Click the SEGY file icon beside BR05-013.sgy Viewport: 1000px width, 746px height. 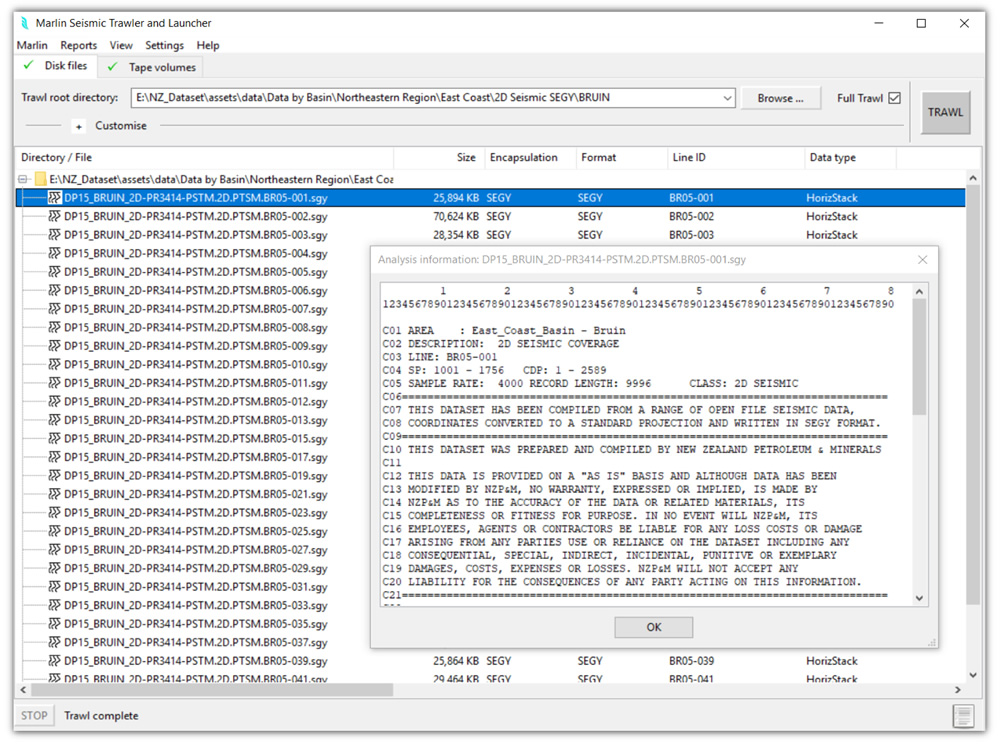[x=53, y=420]
